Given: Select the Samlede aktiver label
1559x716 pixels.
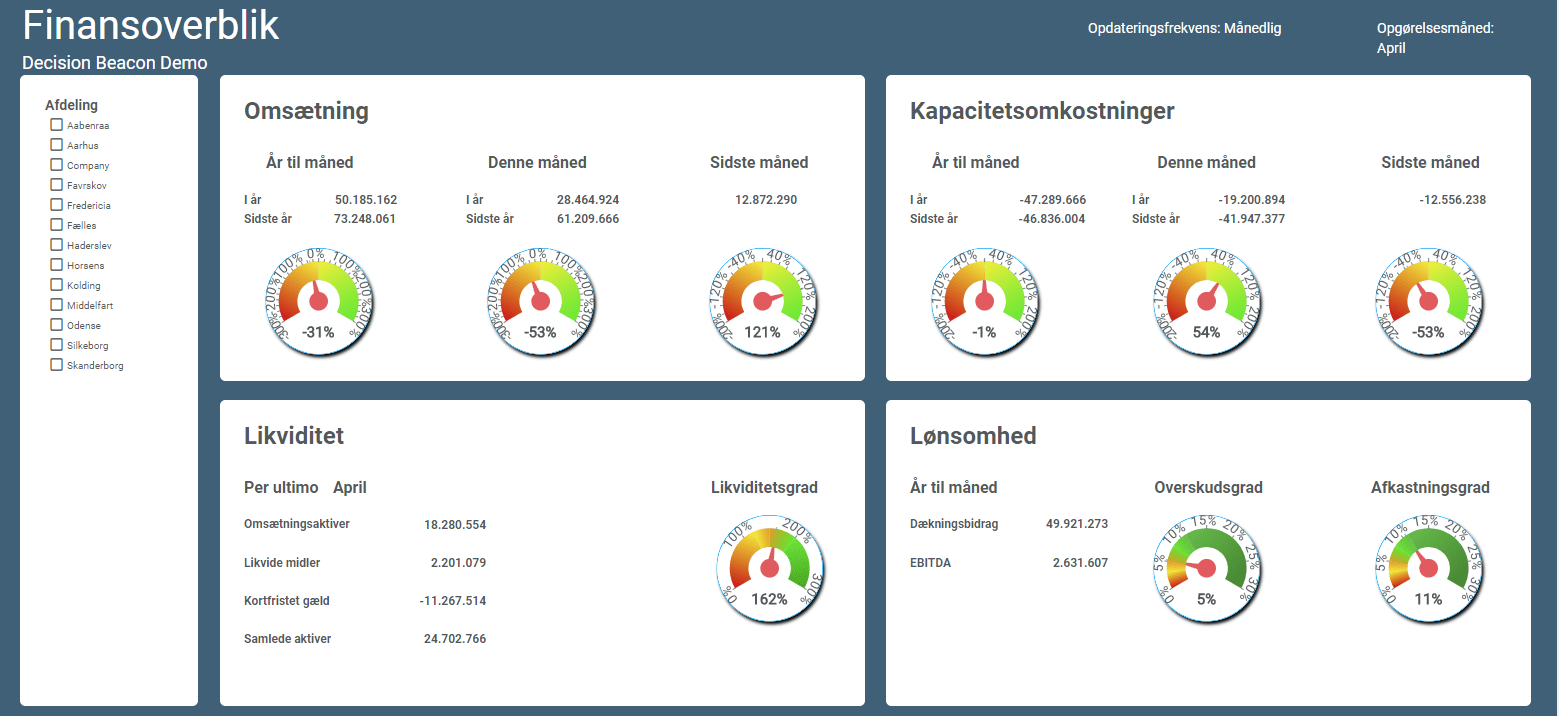Looking at the screenshot, I should point(288,639).
